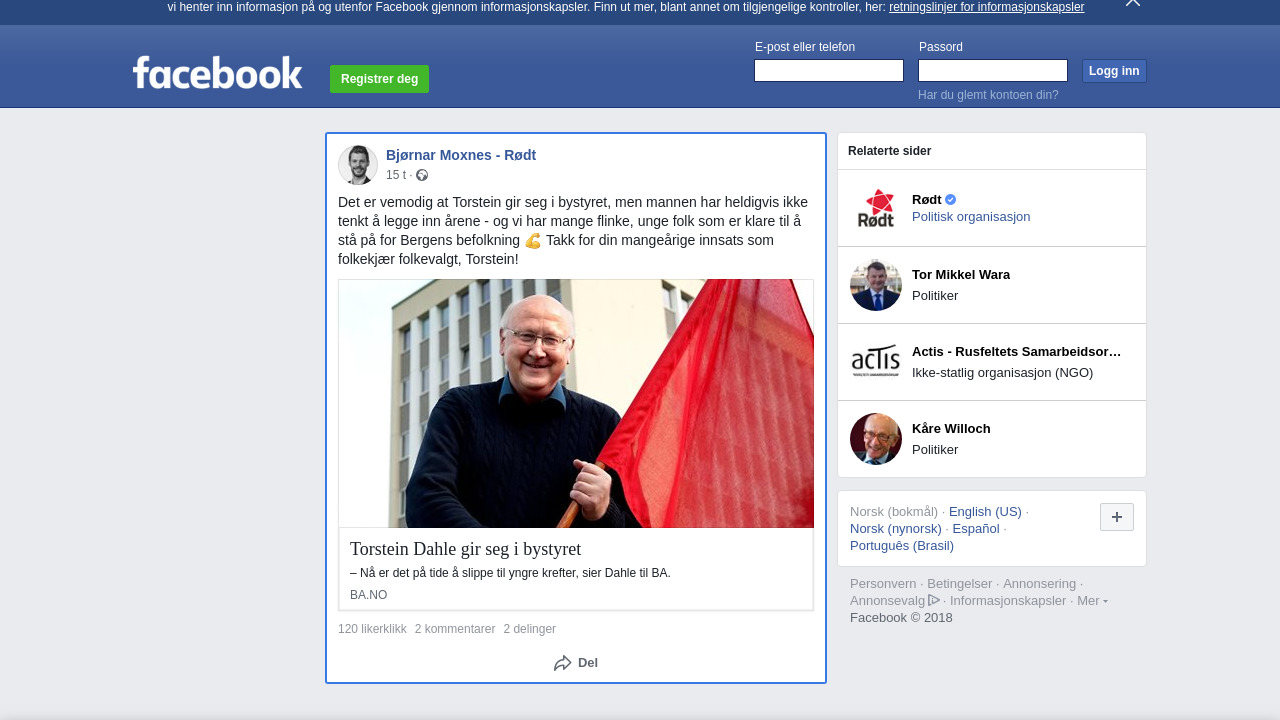The width and height of the screenshot is (1280, 720).
Task: Open Personvern footer link
Action: point(883,584)
